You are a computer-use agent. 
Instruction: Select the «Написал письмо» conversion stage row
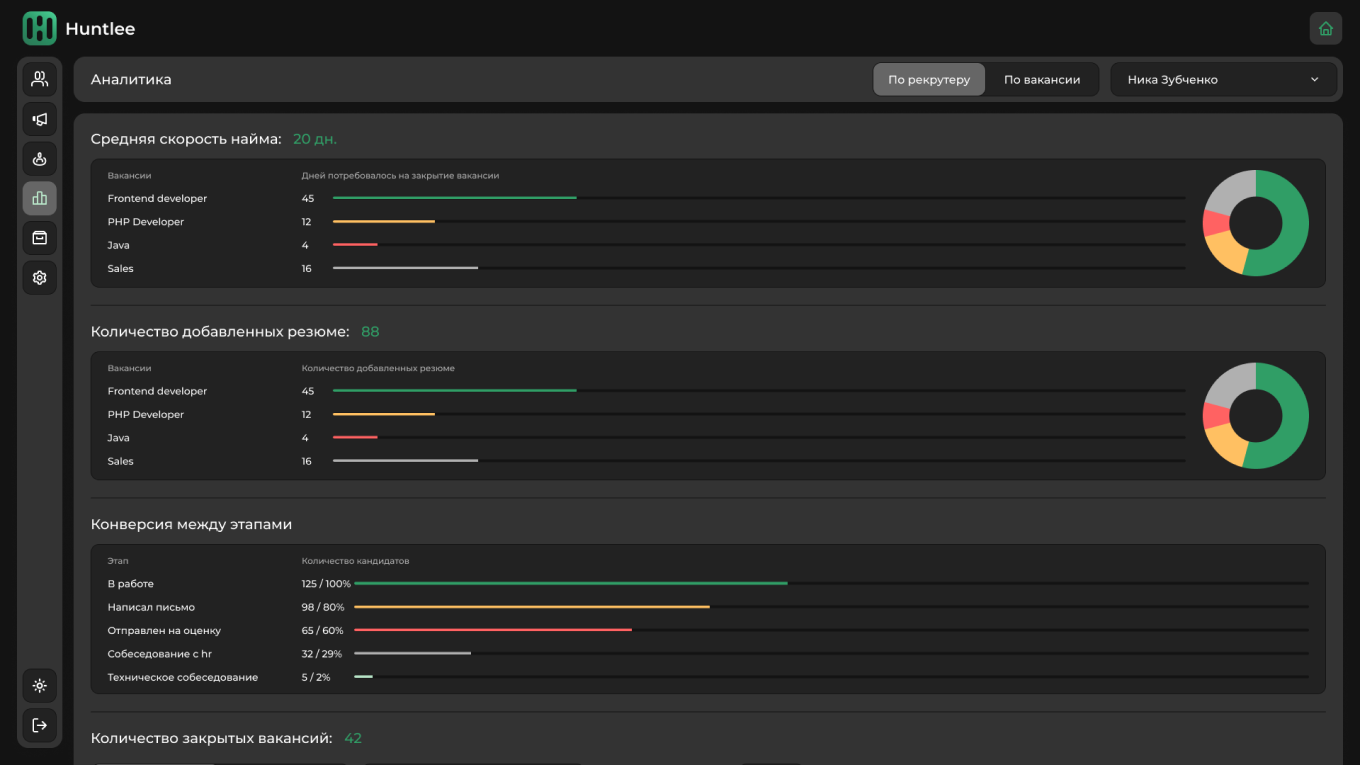click(151, 607)
